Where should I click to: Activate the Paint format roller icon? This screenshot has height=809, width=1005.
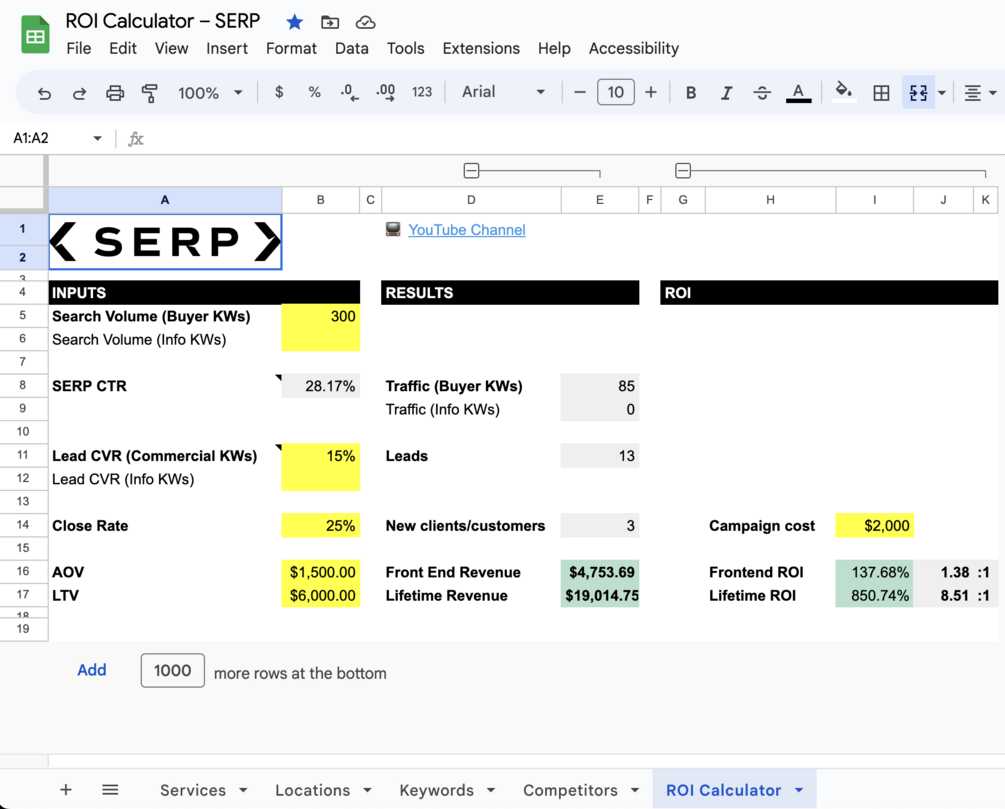point(149,94)
